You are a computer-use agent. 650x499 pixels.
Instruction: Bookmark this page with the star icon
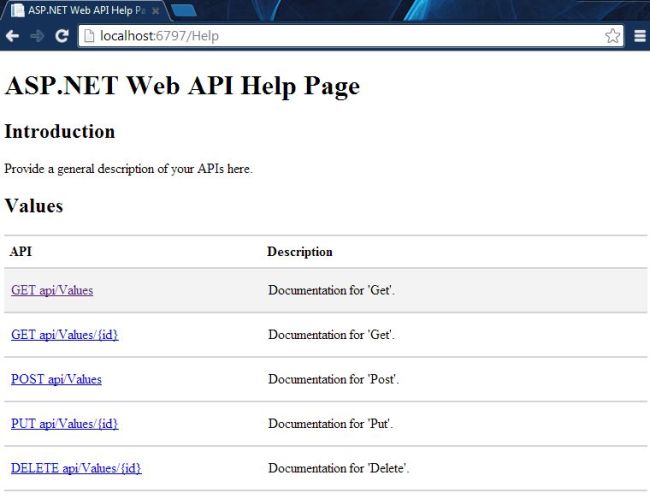612,36
